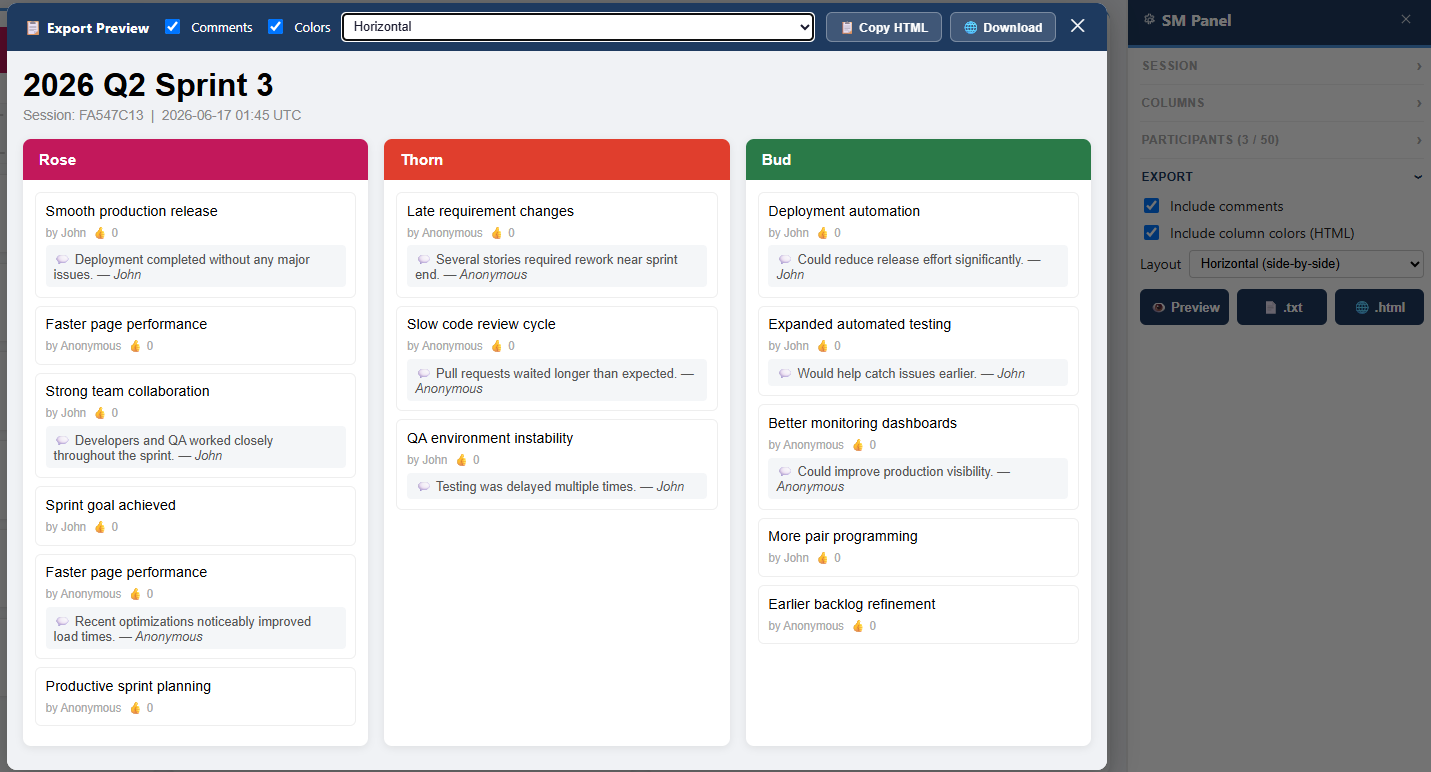Viewport: 1431px width, 772px height.
Task: Click the eye icon on Preview button
Action: pyautogui.click(x=1158, y=307)
